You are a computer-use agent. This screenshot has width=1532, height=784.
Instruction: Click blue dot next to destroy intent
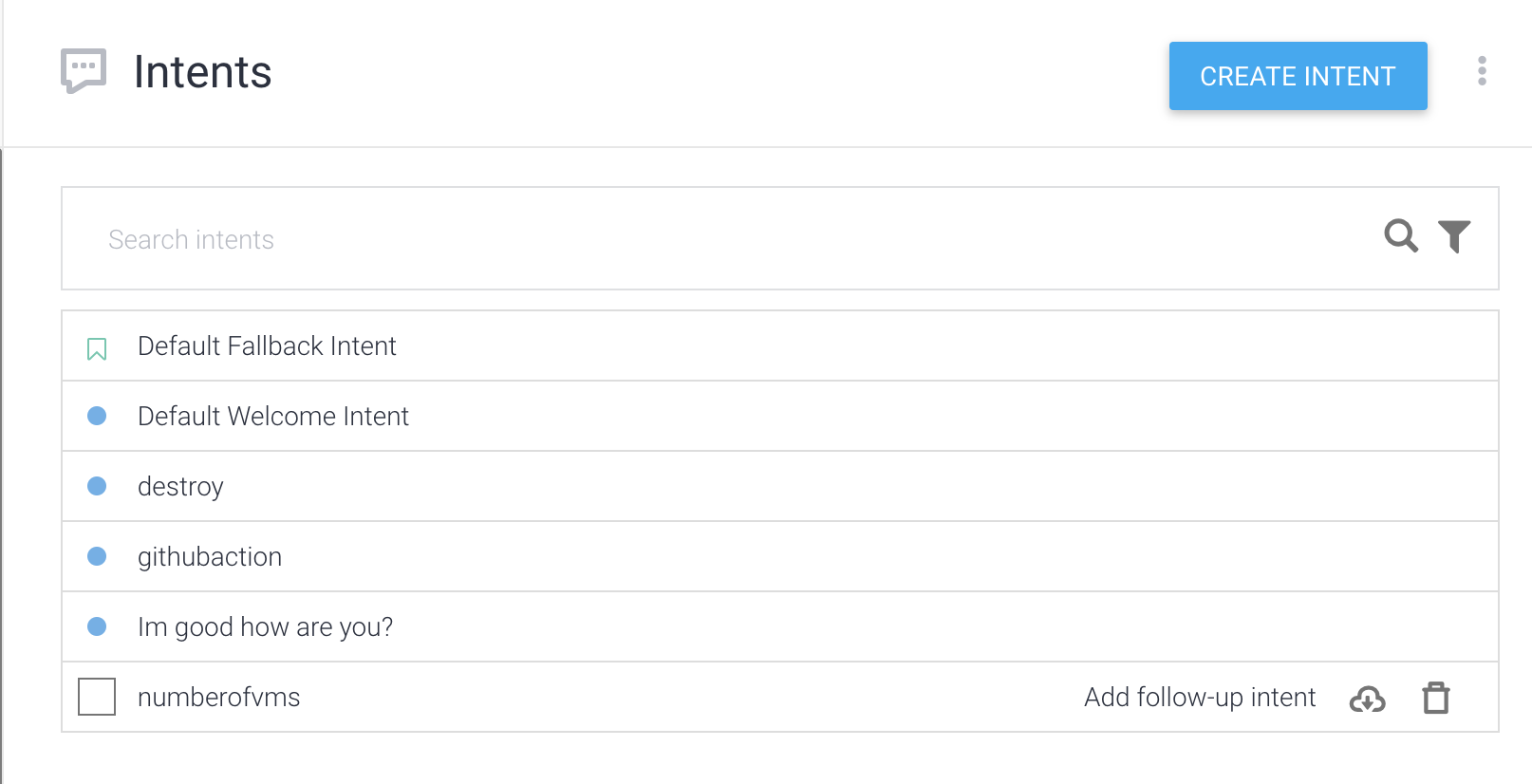tap(97, 486)
